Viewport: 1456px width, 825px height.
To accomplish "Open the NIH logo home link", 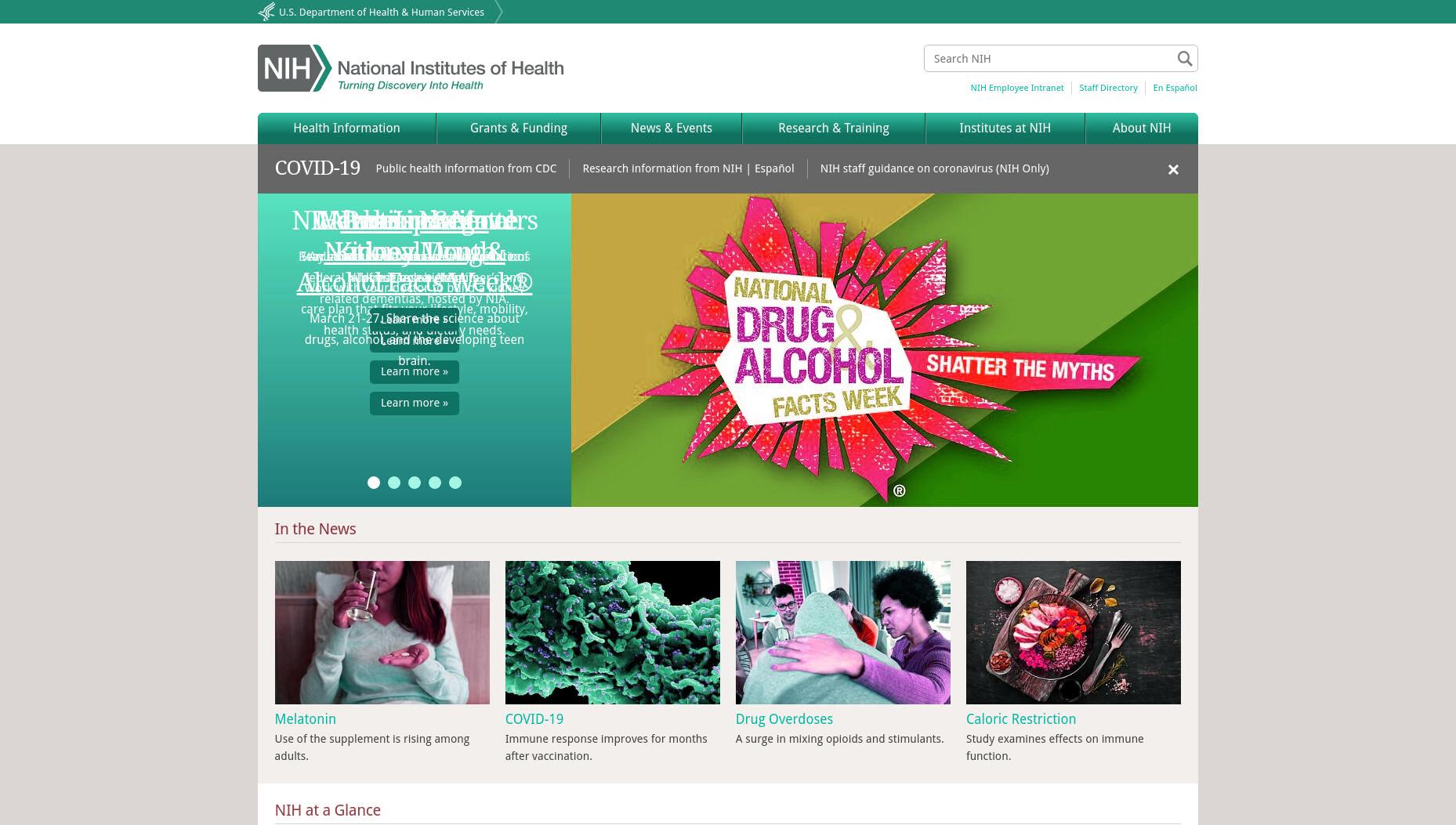I will (411, 68).
